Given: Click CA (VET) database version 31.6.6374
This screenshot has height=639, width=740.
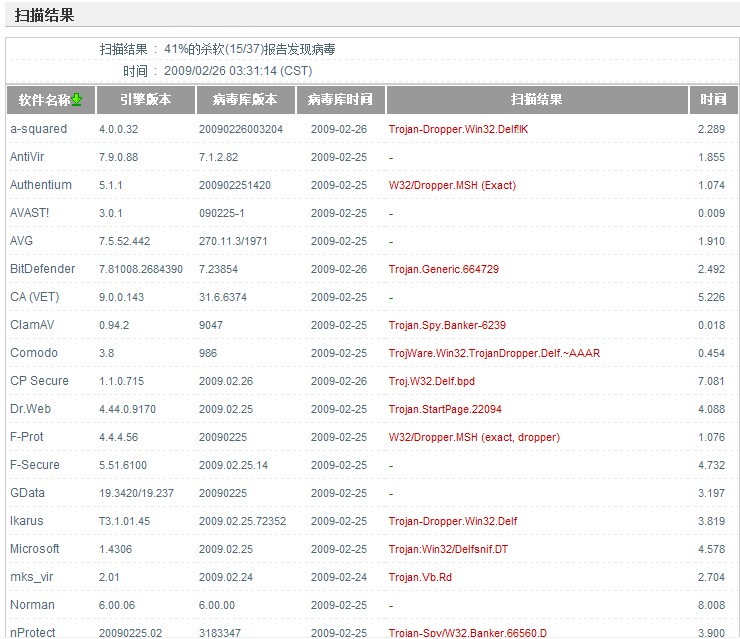Looking at the screenshot, I should [x=223, y=297].
